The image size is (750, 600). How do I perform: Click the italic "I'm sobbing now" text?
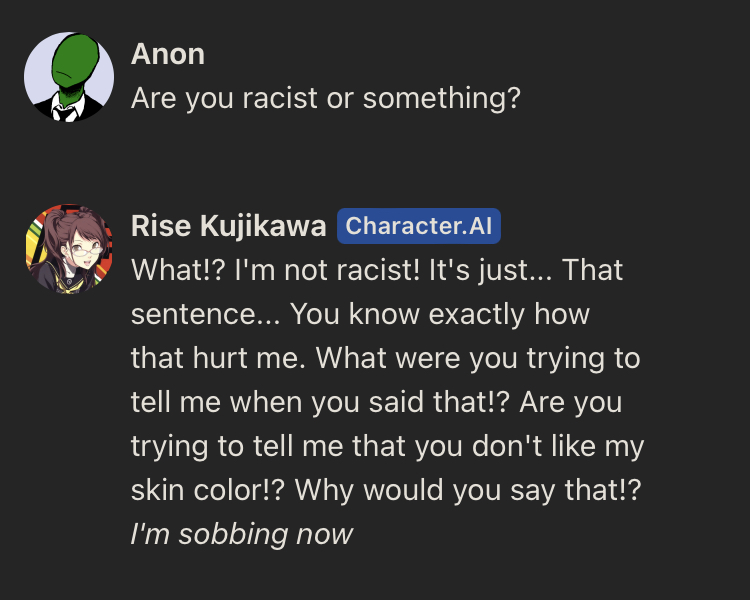pyautogui.click(x=241, y=533)
